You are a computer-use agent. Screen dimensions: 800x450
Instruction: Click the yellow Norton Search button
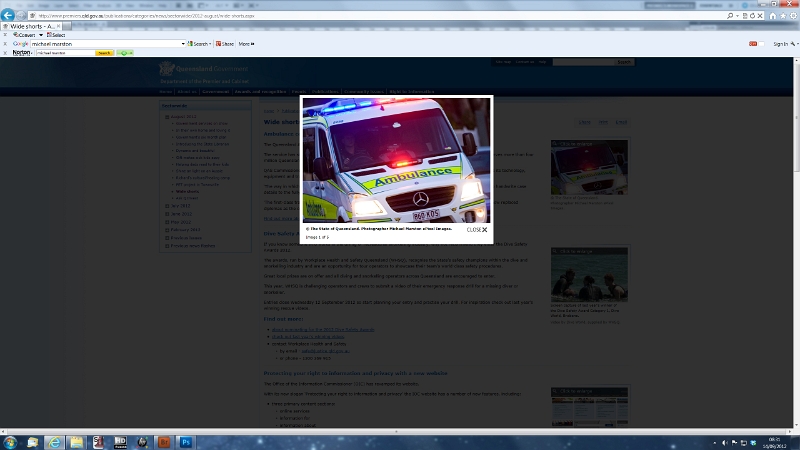[104, 53]
